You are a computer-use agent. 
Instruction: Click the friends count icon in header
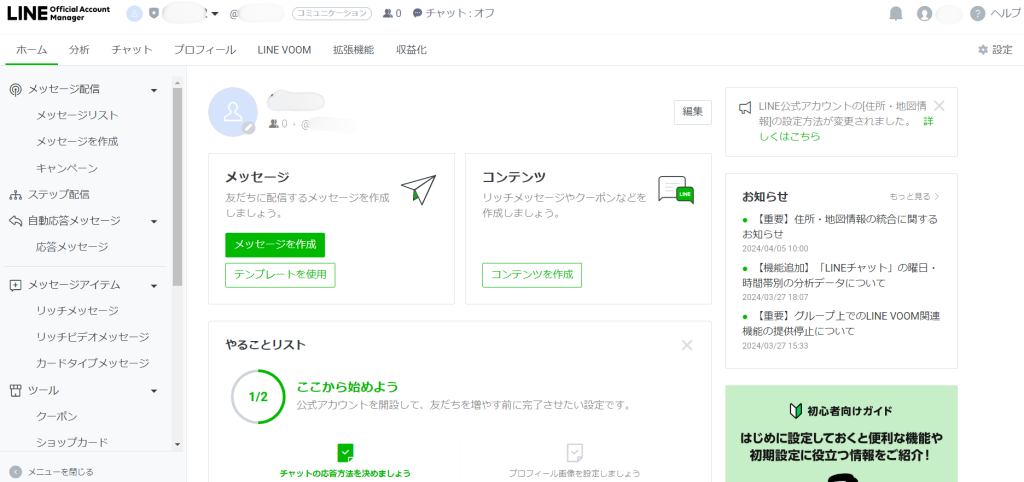(387, 13)
